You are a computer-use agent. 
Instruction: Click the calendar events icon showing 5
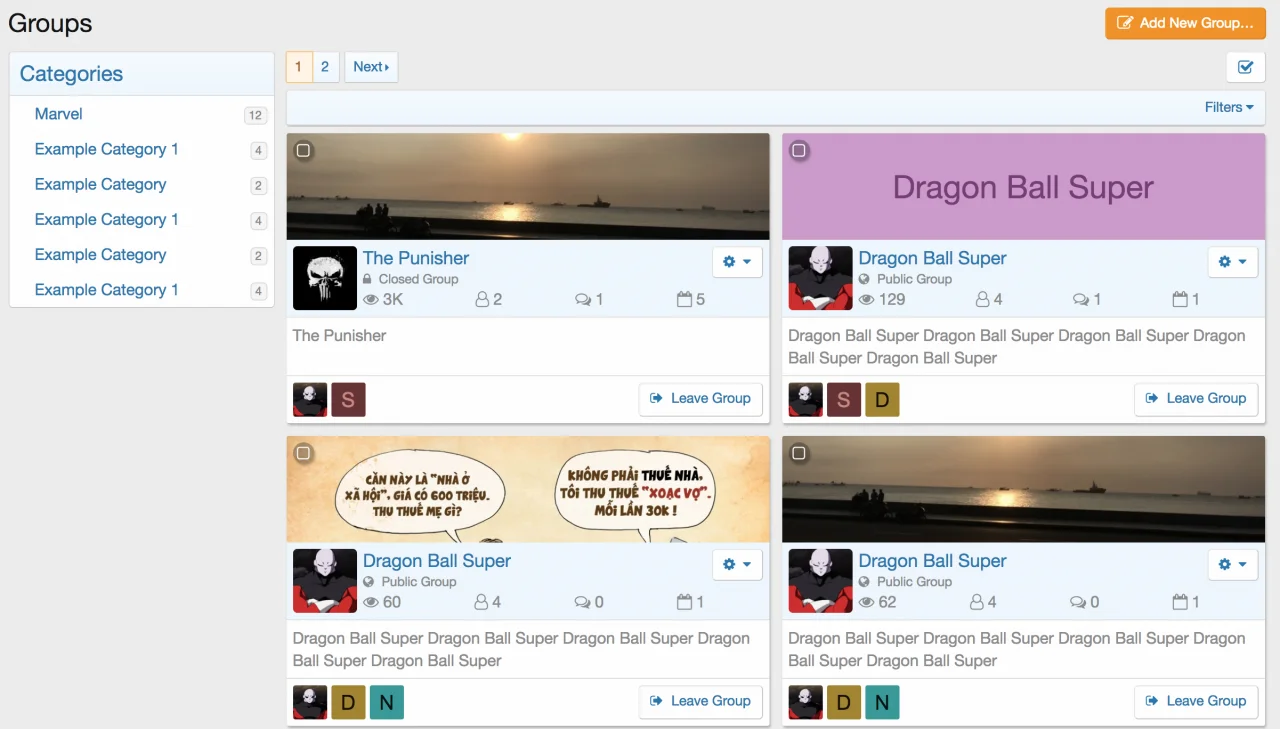(x=685, y=299)
